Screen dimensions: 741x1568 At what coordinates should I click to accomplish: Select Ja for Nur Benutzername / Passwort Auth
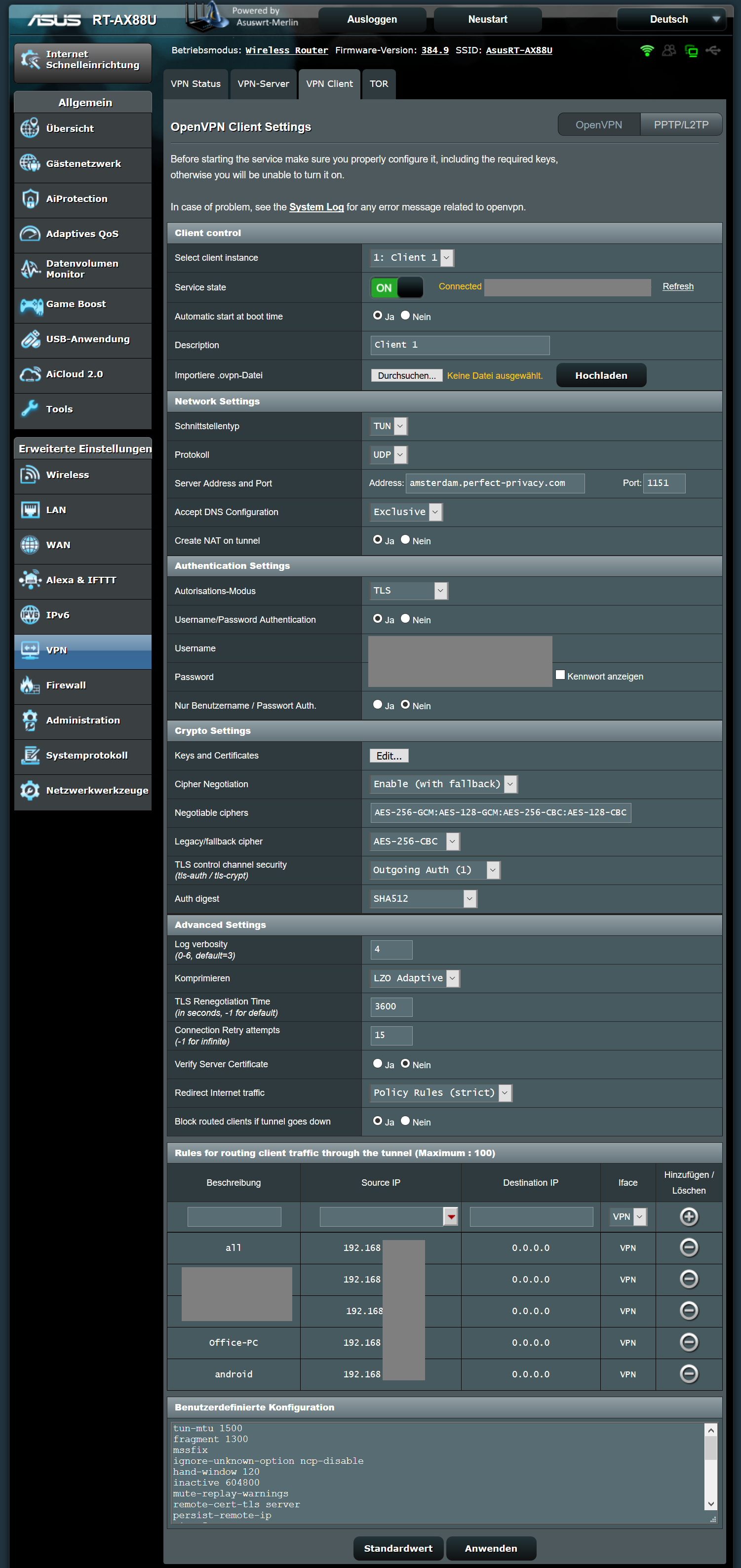point(378,704)
